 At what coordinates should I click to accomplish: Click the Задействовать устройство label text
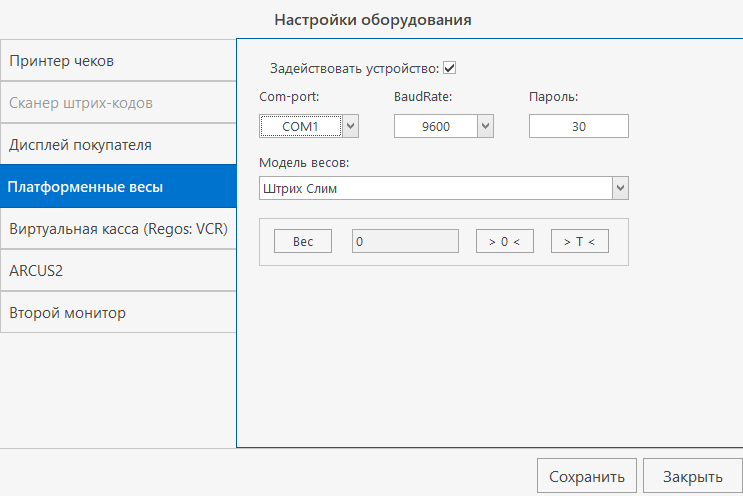[x=354, y=69]
